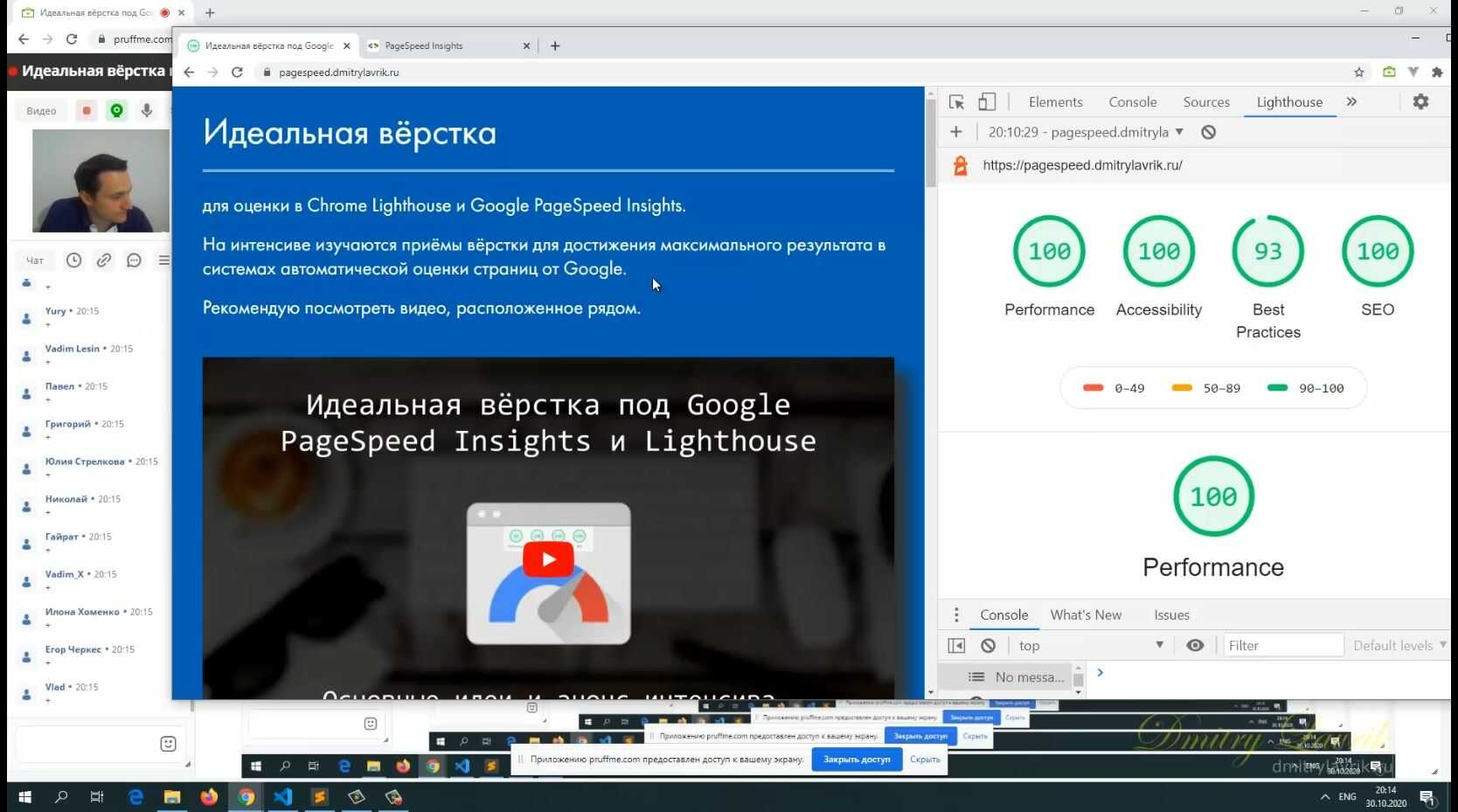Click the link icon in the chat toolbar
Image resolution: width=1458 pixels, height=812 pixels.
(x=104, y=260)
